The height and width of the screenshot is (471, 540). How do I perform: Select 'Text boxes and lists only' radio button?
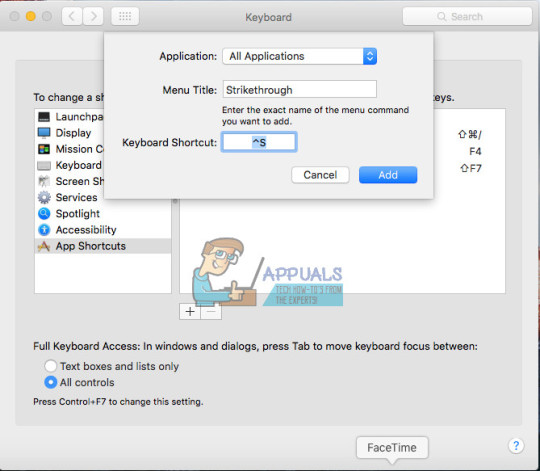pyautogui.click(x=50, y=366)
